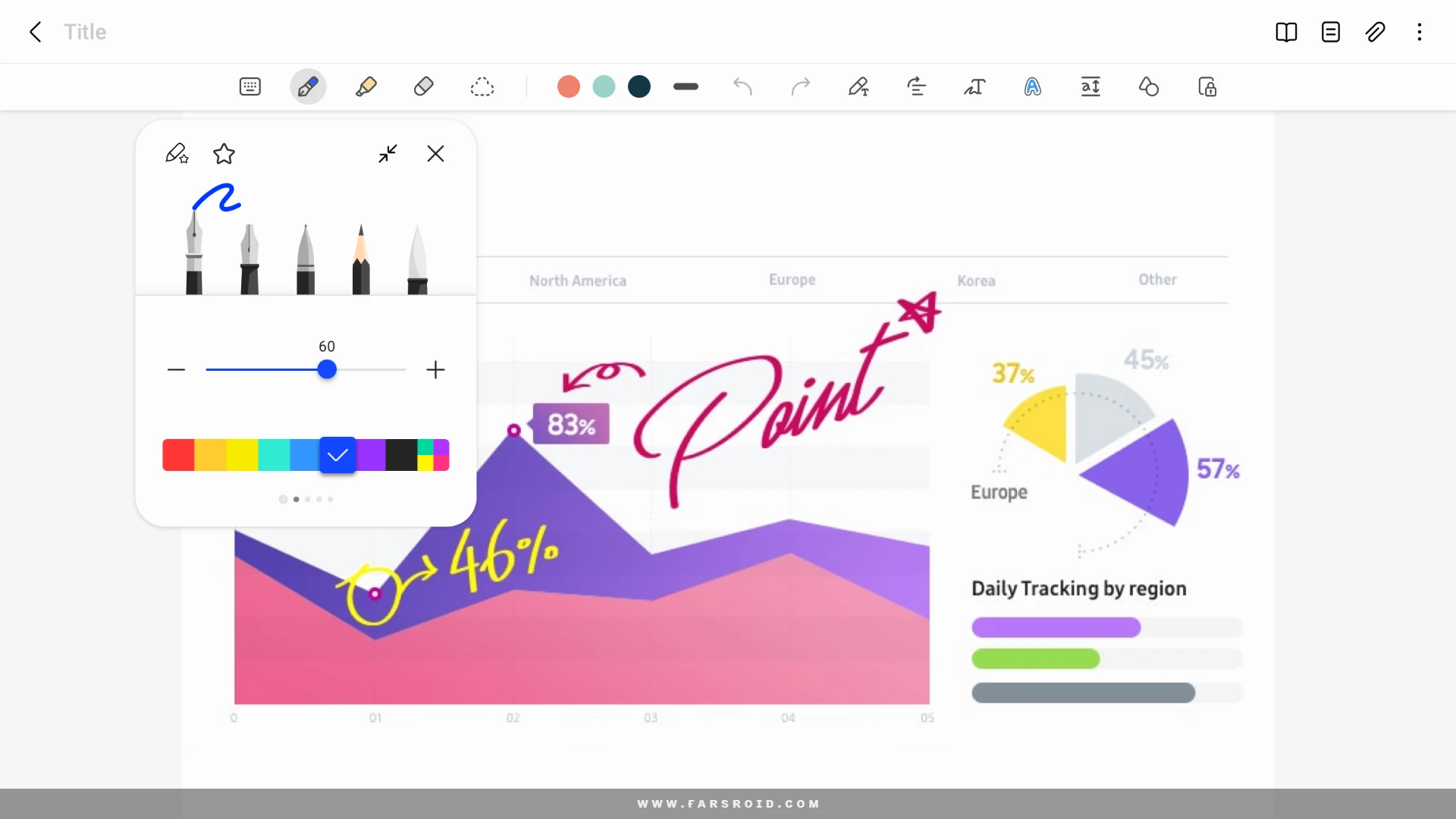The image size is (1456, 819).
Task: Convert handwriting to text
Action: [974, 86]
